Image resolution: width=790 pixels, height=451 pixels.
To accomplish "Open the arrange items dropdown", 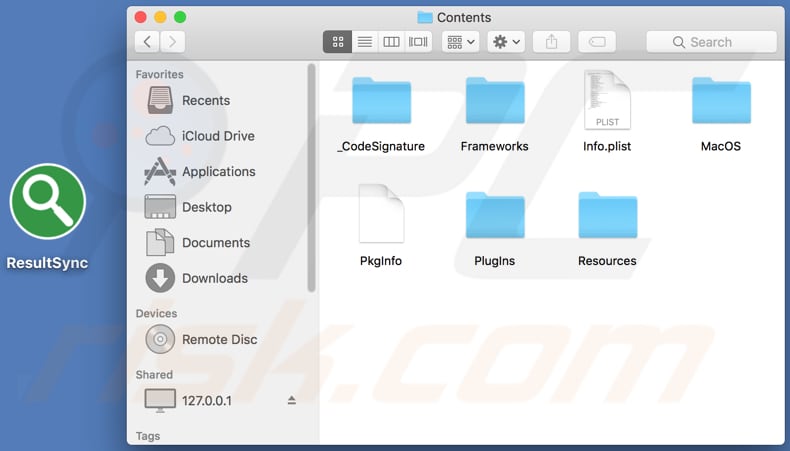I will coord(460,42).
